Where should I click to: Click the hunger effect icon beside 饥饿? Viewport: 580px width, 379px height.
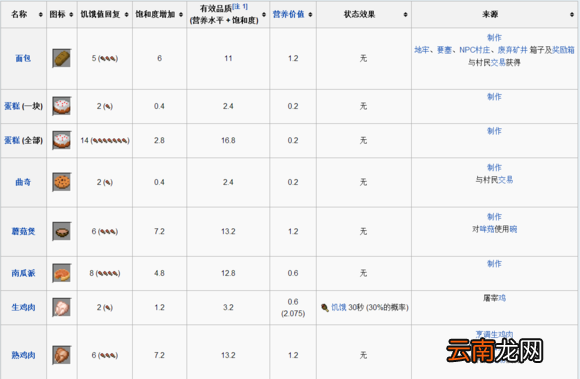[325, 308]
